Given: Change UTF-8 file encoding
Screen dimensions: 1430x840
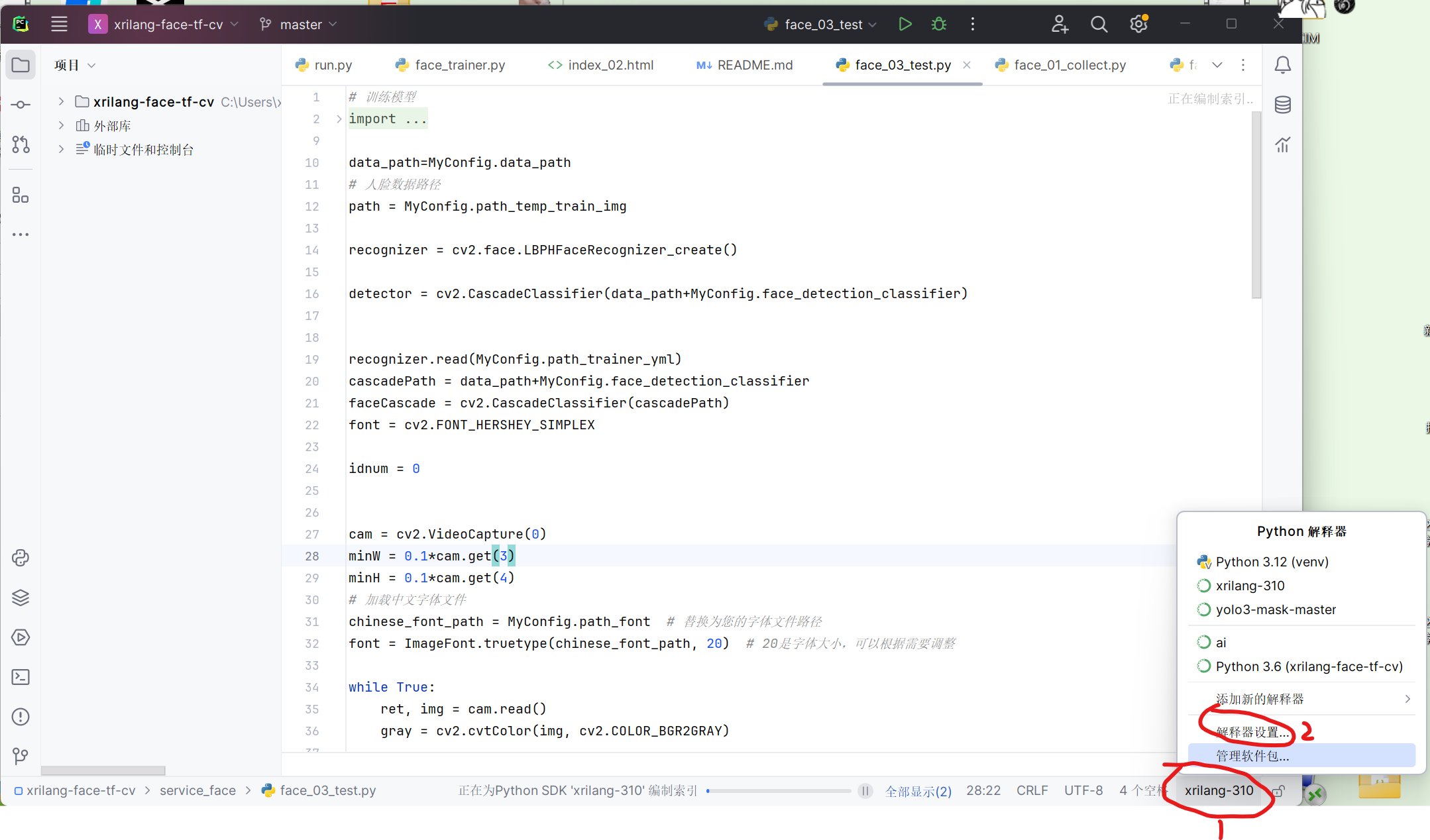Looking at the screenshot, I should pyautogui.click(x=1083, y=791).
